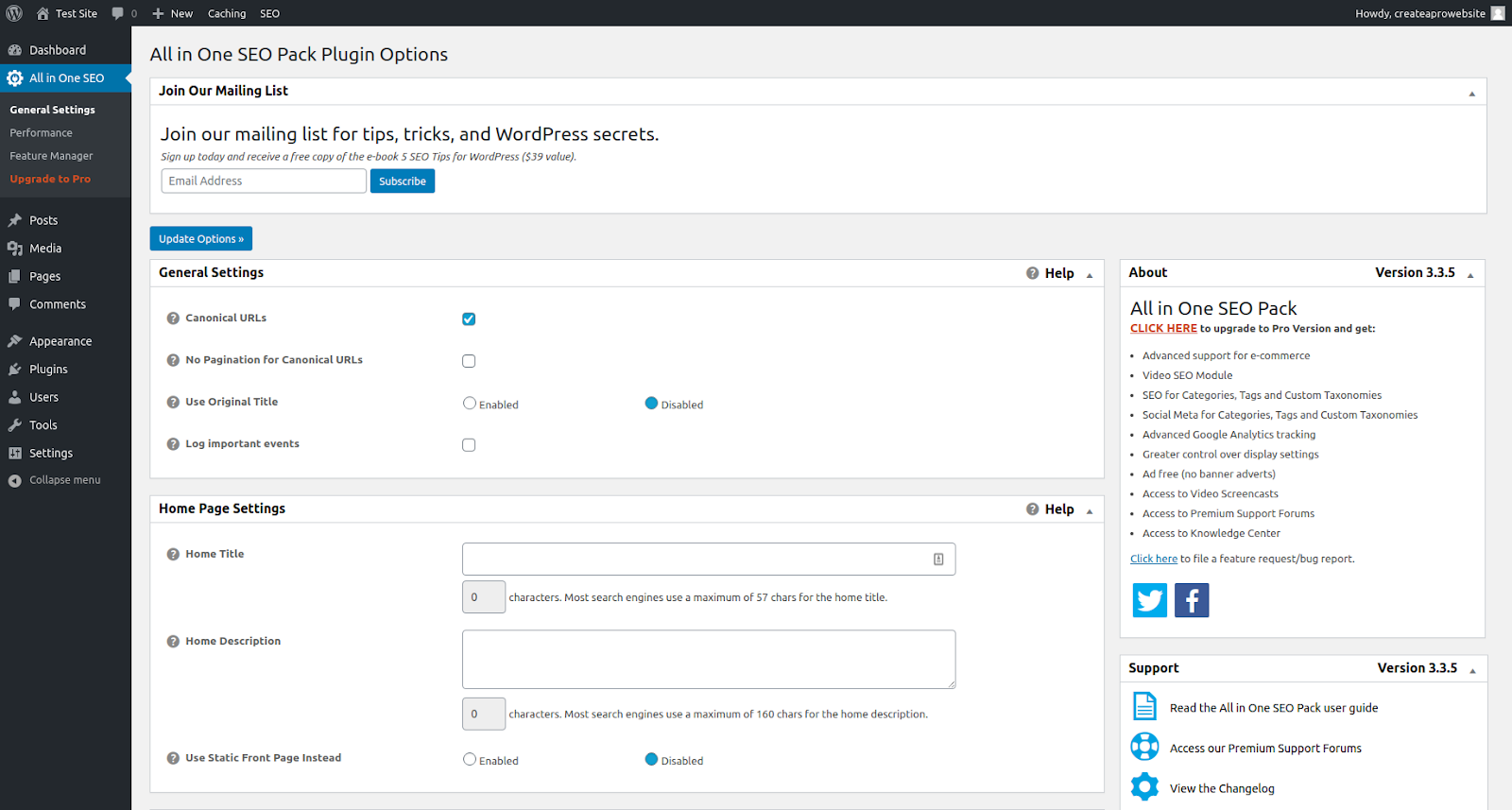Click the Home Title character count box
1512x810 pixels.
coord(484,597)
